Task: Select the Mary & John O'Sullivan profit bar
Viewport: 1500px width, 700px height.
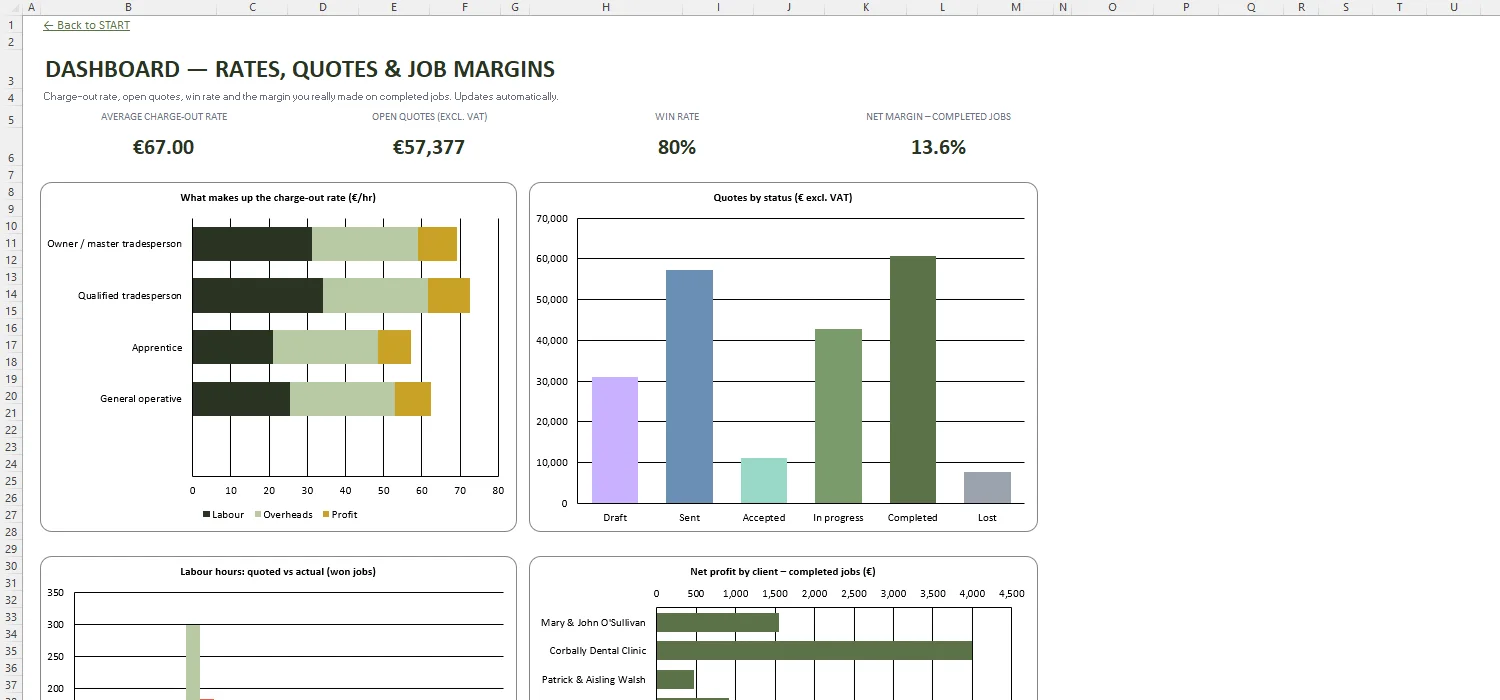Action: (x=717, y=622)
